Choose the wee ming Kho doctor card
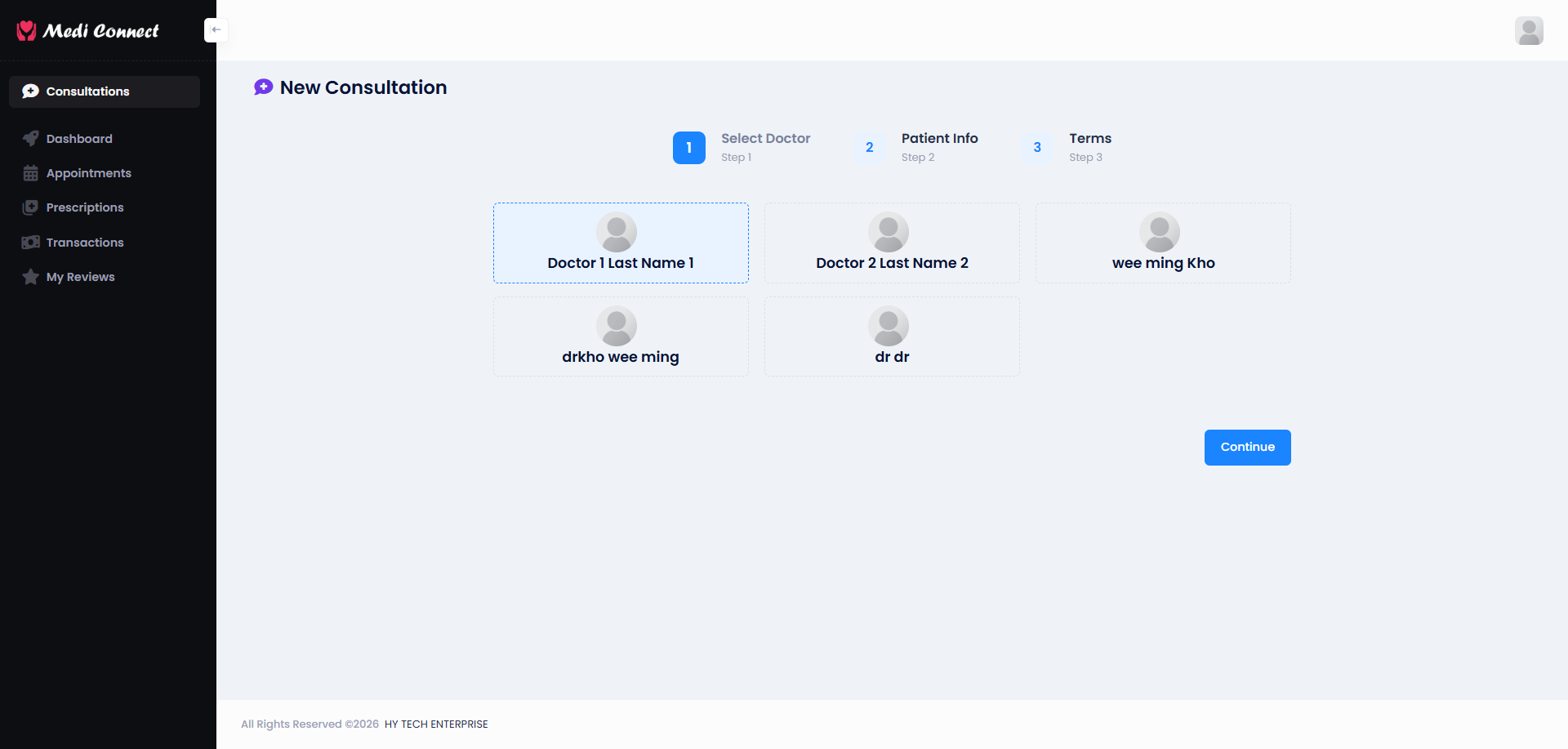Image resolution: width=1568 pixels, height=749 pixels. 1163,243
